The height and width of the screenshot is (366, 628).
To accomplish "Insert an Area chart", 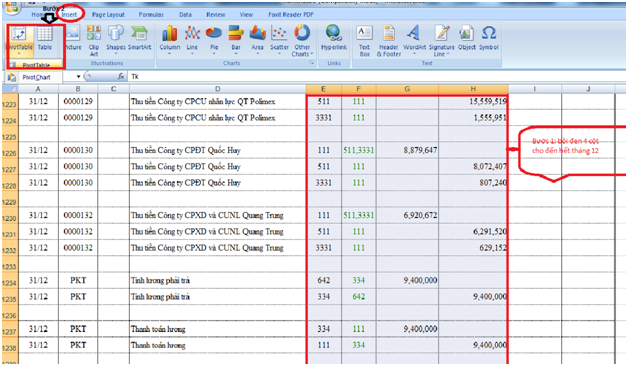I will 258,39.
